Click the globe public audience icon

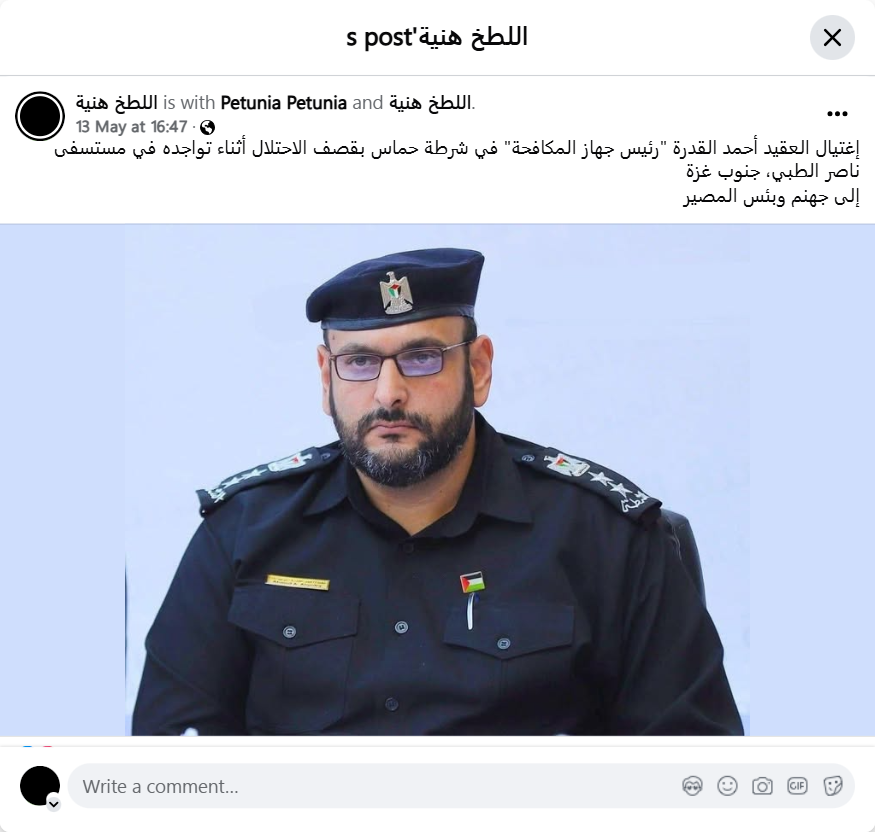pos(207,128)
